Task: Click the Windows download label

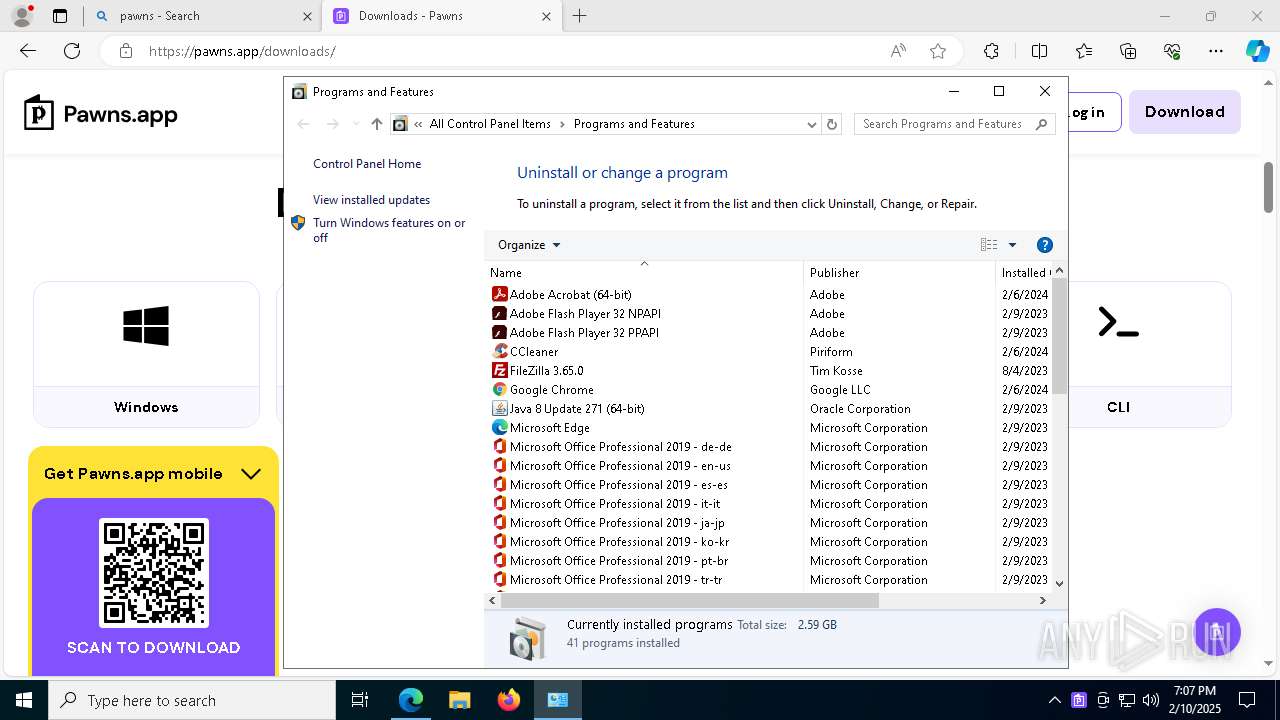Action: [146, 407]
